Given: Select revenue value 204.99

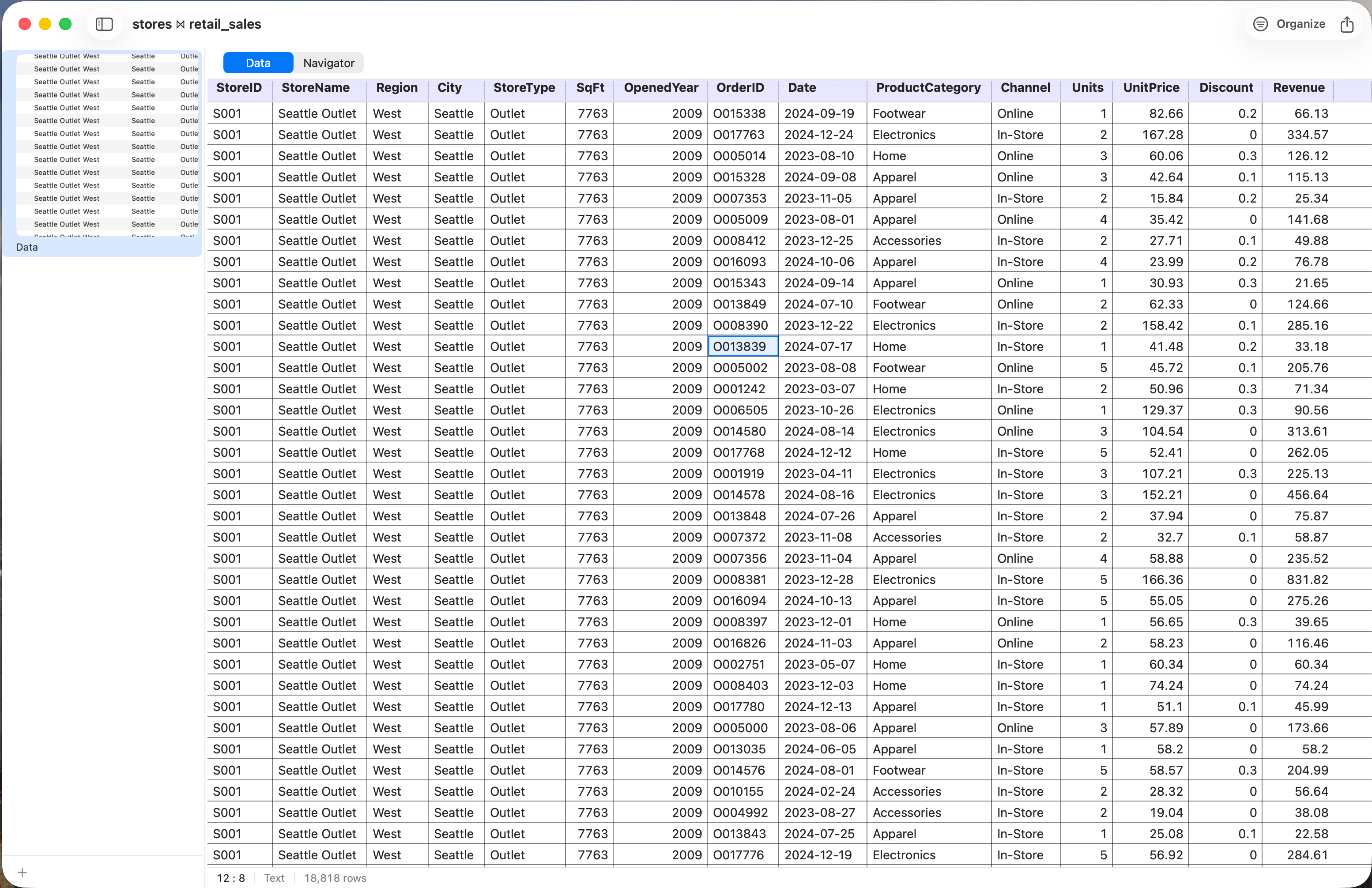Looking at the screenshot, I should [x=1298, y=771].
